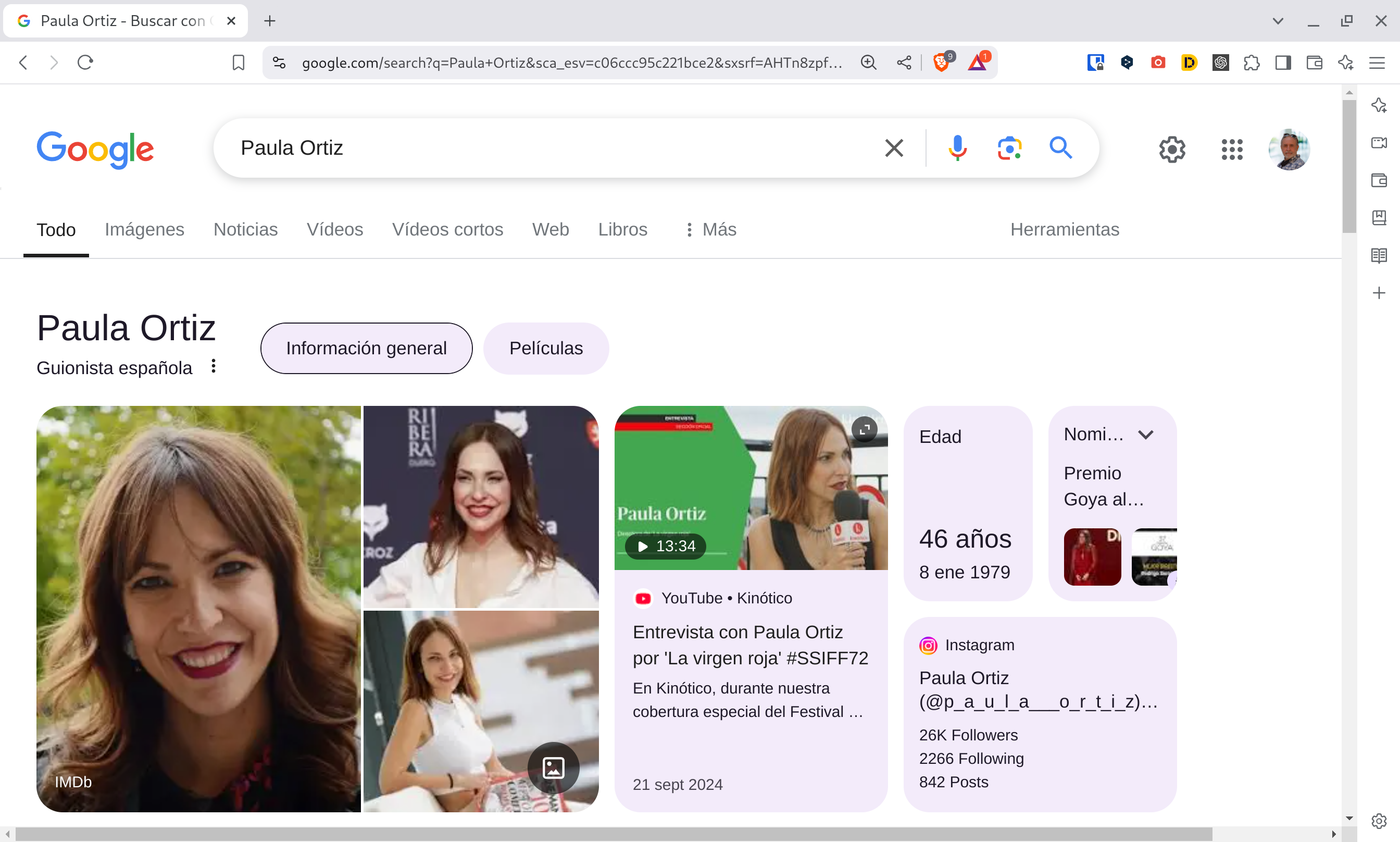Screen dimensions: 1400x842
Task: Open Google quick settings gear
Action: click(x=1171, y=150)
